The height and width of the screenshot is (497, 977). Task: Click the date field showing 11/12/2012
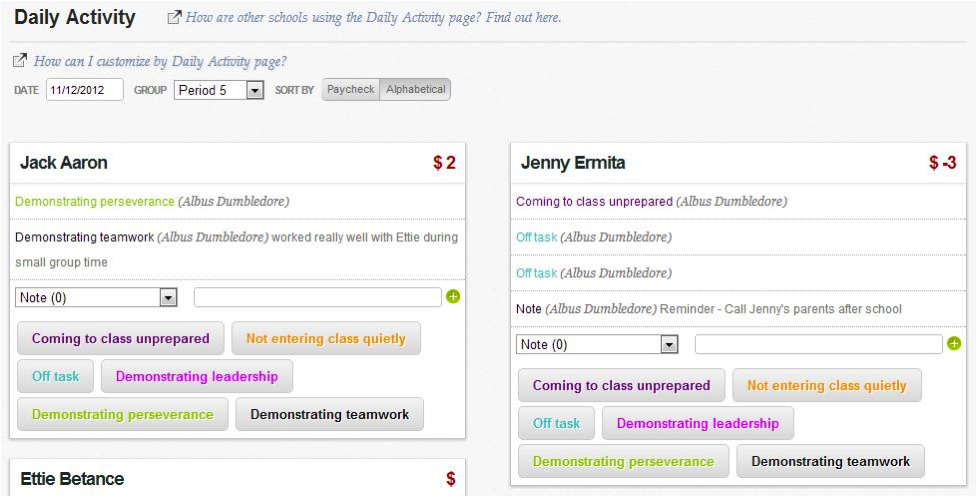[85, 90]
